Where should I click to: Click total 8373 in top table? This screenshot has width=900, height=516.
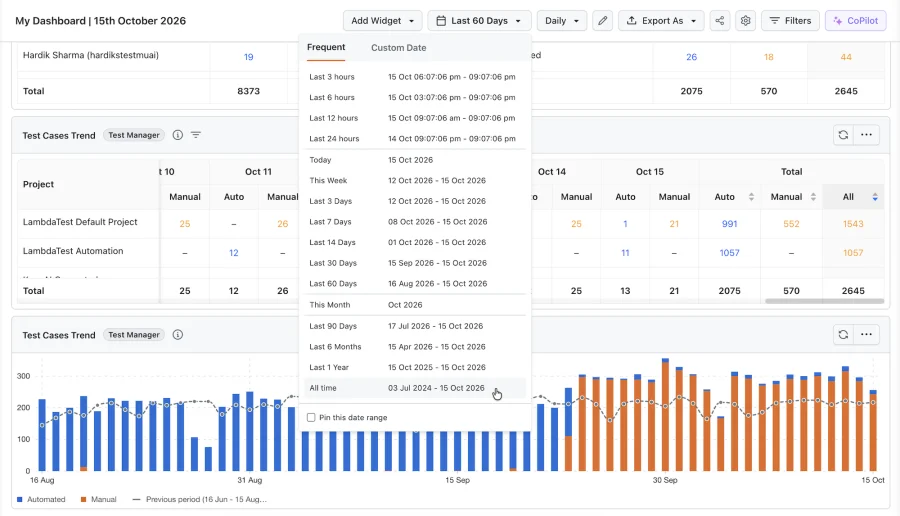pyautogui.click(x=249, y=91)
